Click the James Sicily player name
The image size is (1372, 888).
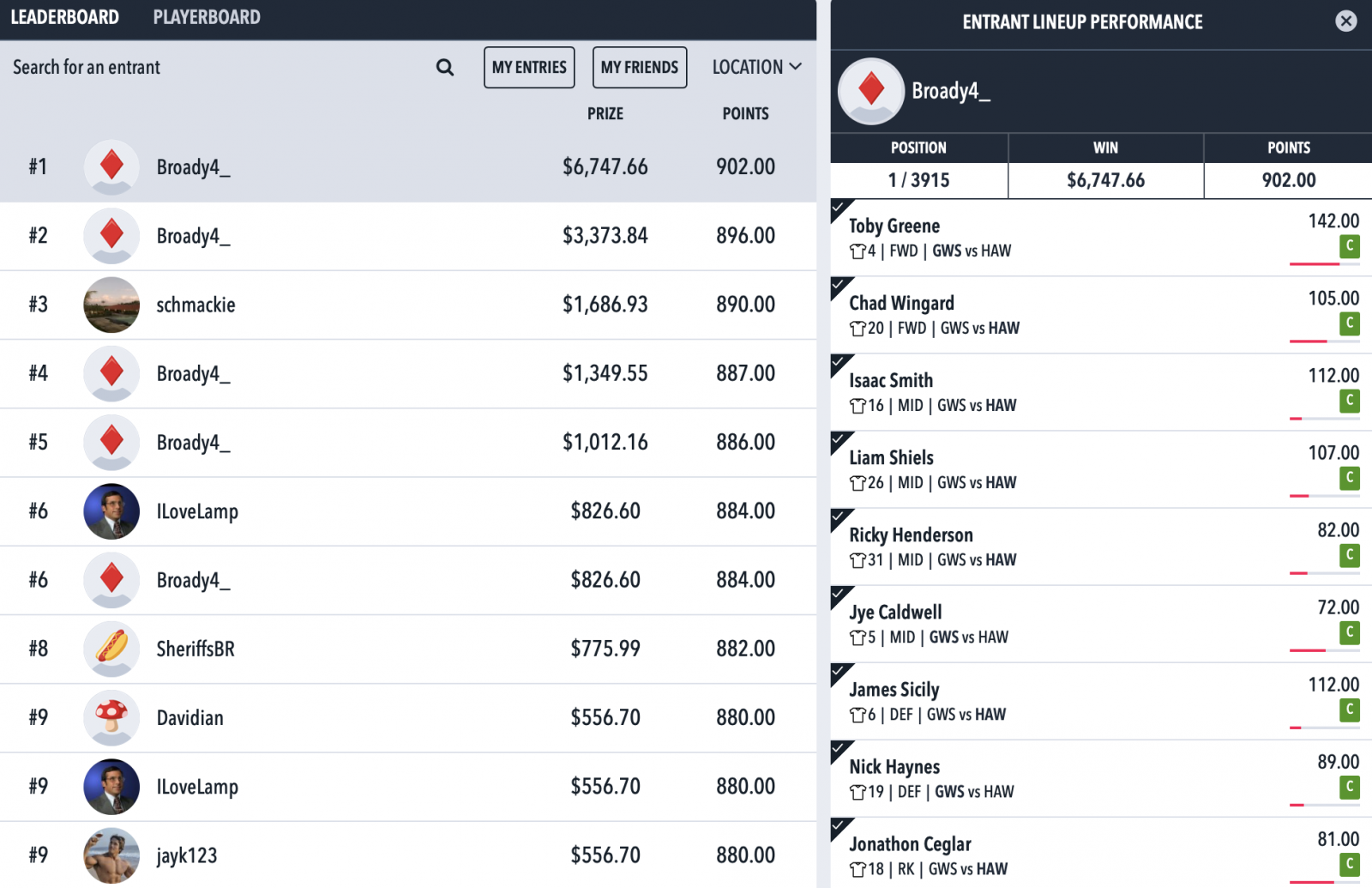894,689
